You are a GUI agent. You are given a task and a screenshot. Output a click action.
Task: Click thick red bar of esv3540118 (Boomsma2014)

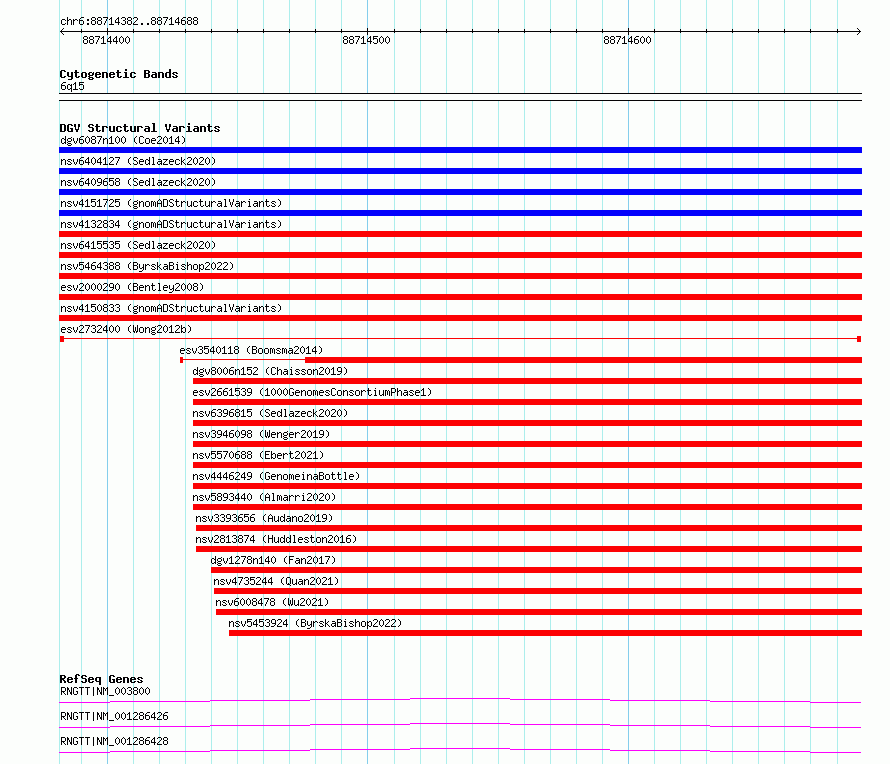point(583,360)
